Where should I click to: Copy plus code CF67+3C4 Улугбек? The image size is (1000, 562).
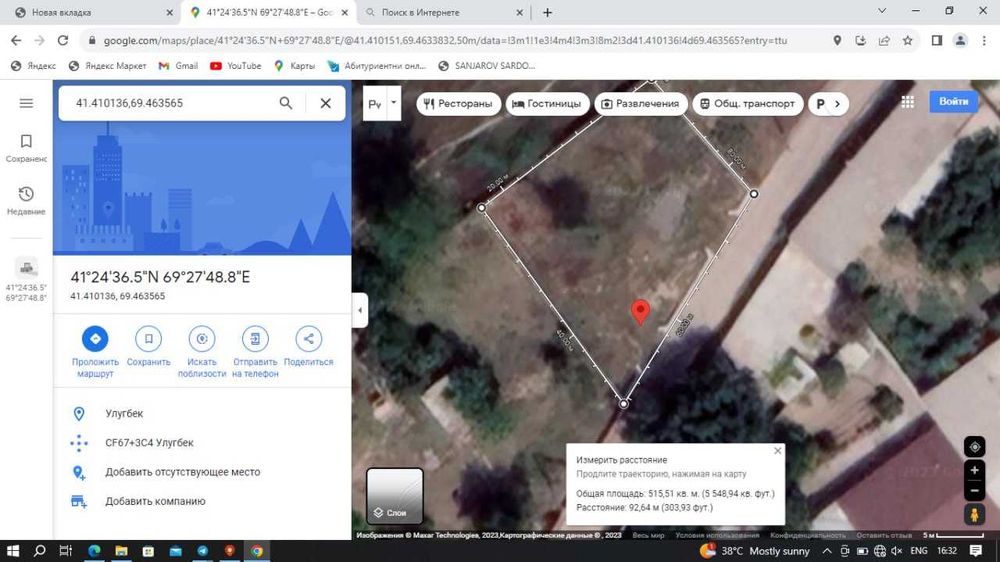(x=202, y=443)
